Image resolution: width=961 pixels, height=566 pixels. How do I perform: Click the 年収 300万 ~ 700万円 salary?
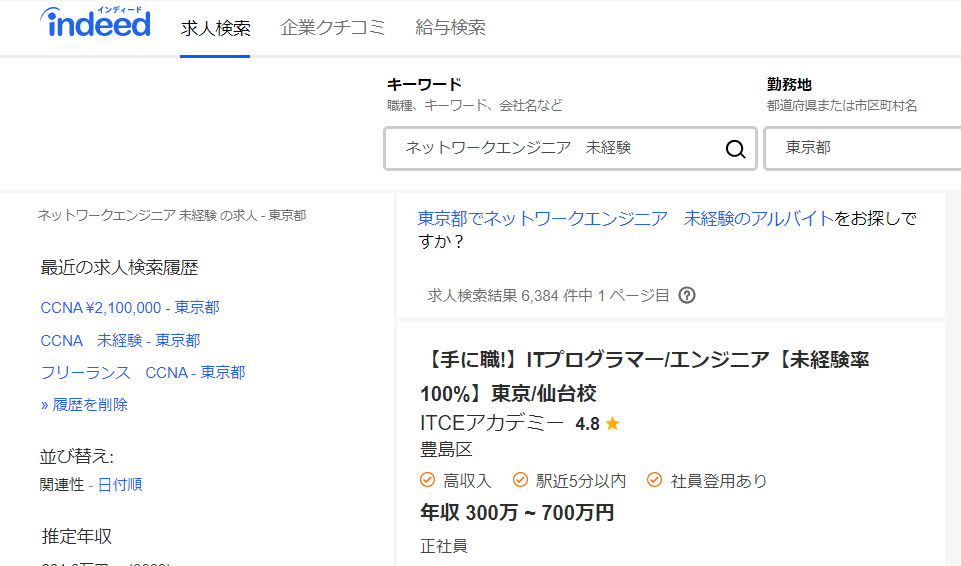pyautogui.click(x=517, y=512)
